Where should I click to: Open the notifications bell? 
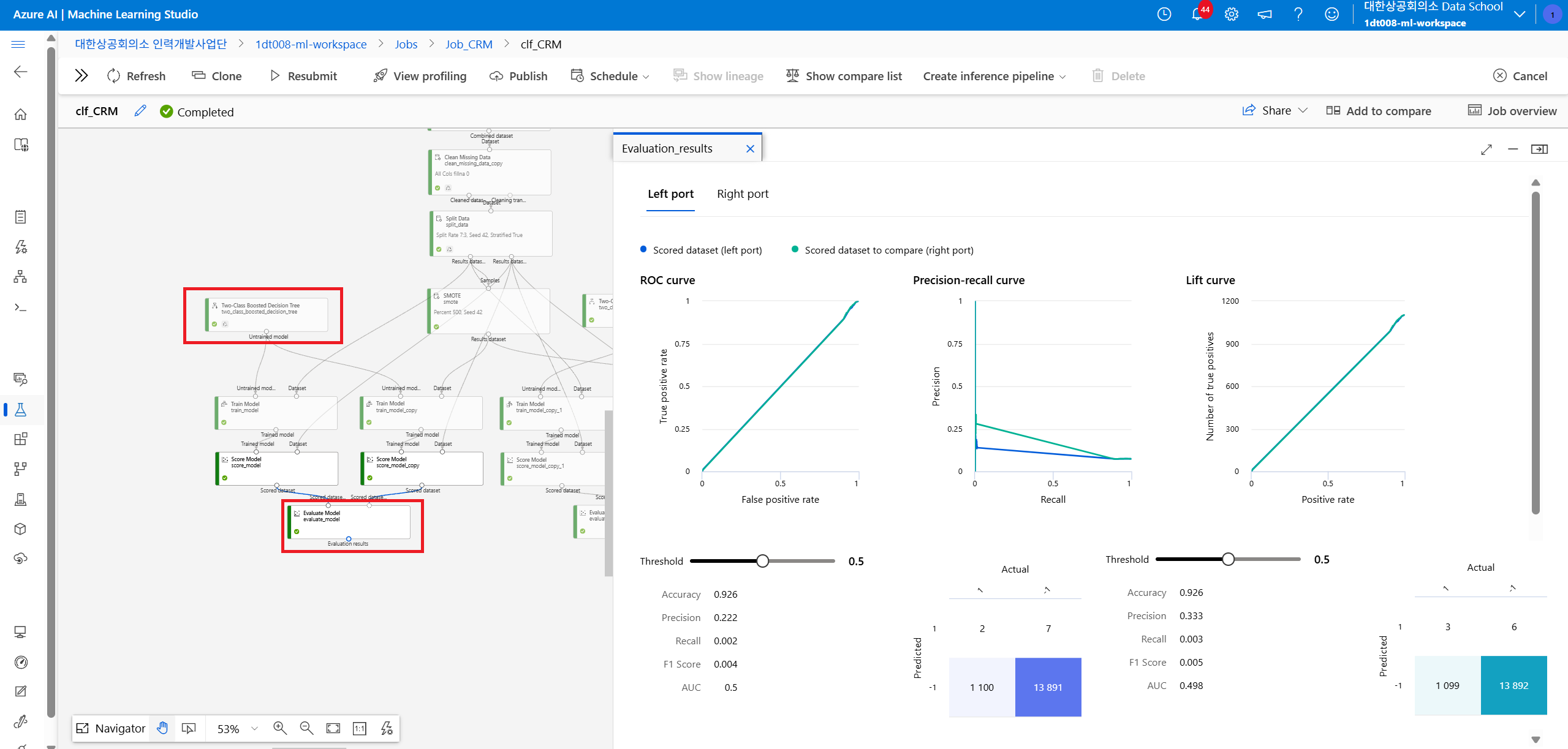[1197, 14]
